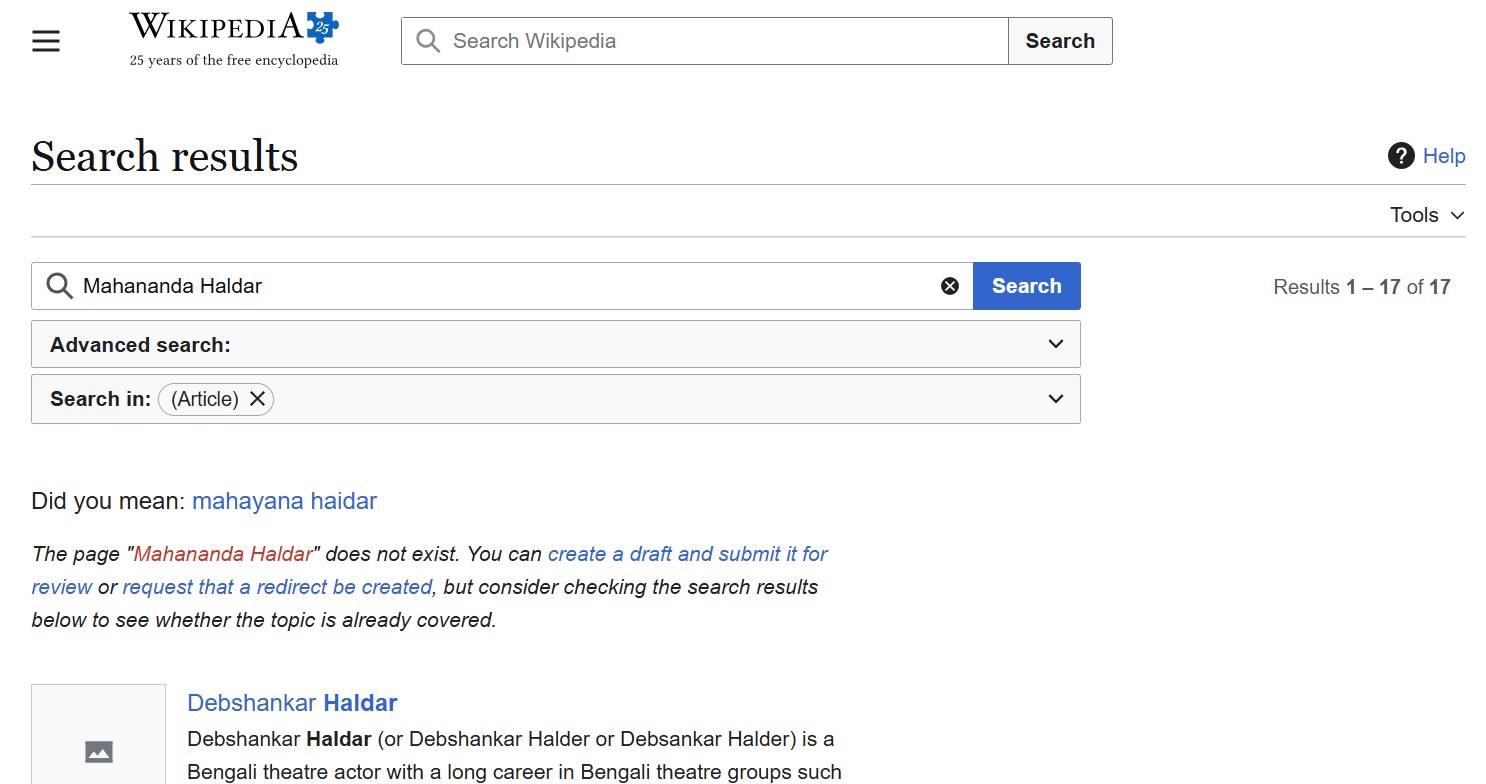Clear the Mahananda Haldar search text
The width and height of the screenshot is (1486, 784).
pyautogui.click(x=950, y=286)
